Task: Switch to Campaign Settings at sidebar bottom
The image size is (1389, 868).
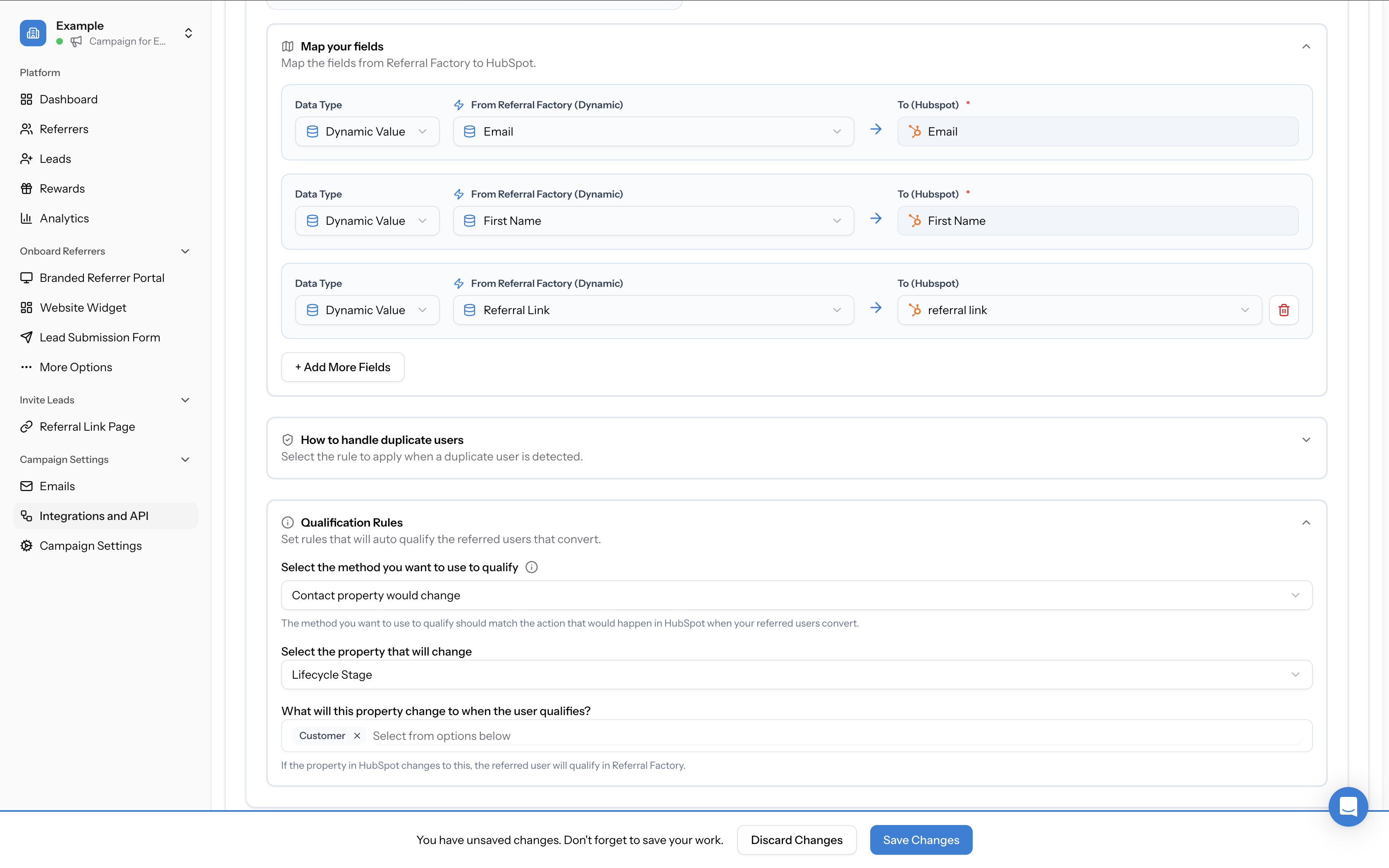Action: 90,545
